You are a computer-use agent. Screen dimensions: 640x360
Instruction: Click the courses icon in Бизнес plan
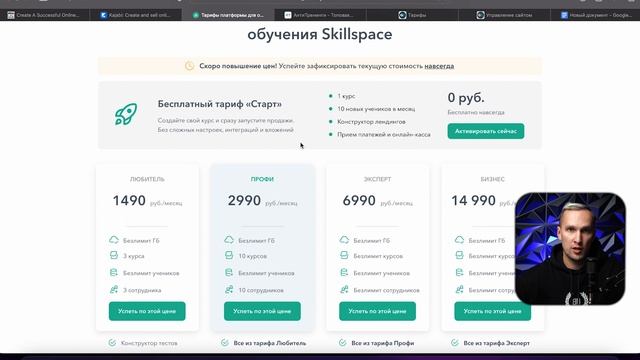(459, 256)
